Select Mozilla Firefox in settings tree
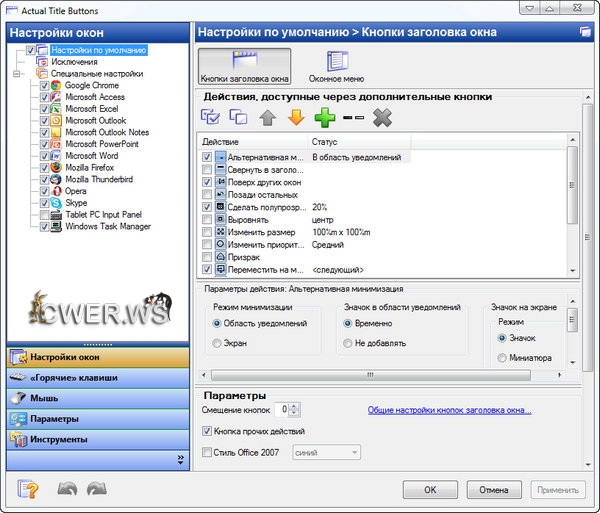Screen dimensions: 600x513 click(92, 168)
